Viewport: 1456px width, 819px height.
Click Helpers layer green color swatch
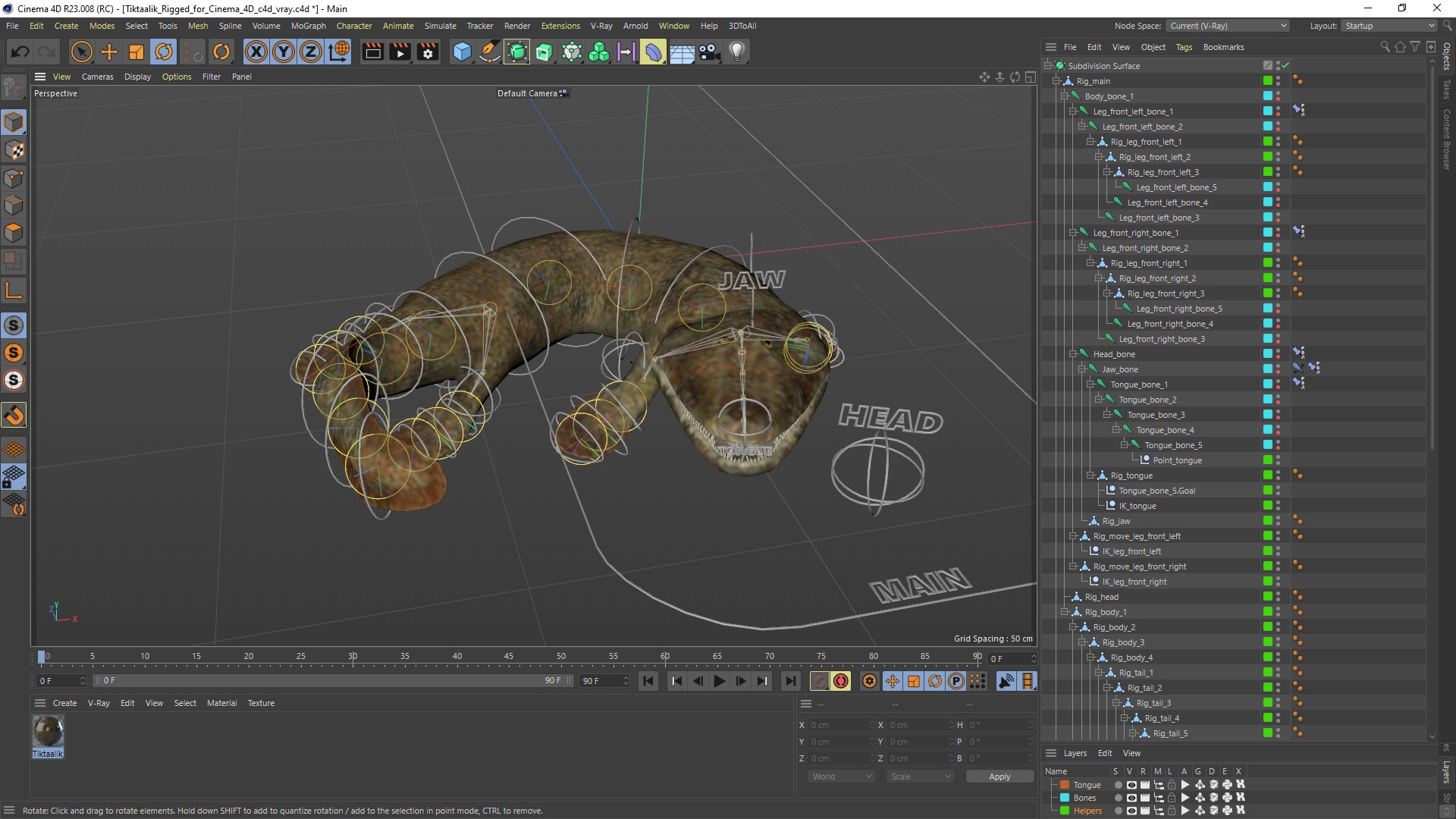[x=1065, y=811]
